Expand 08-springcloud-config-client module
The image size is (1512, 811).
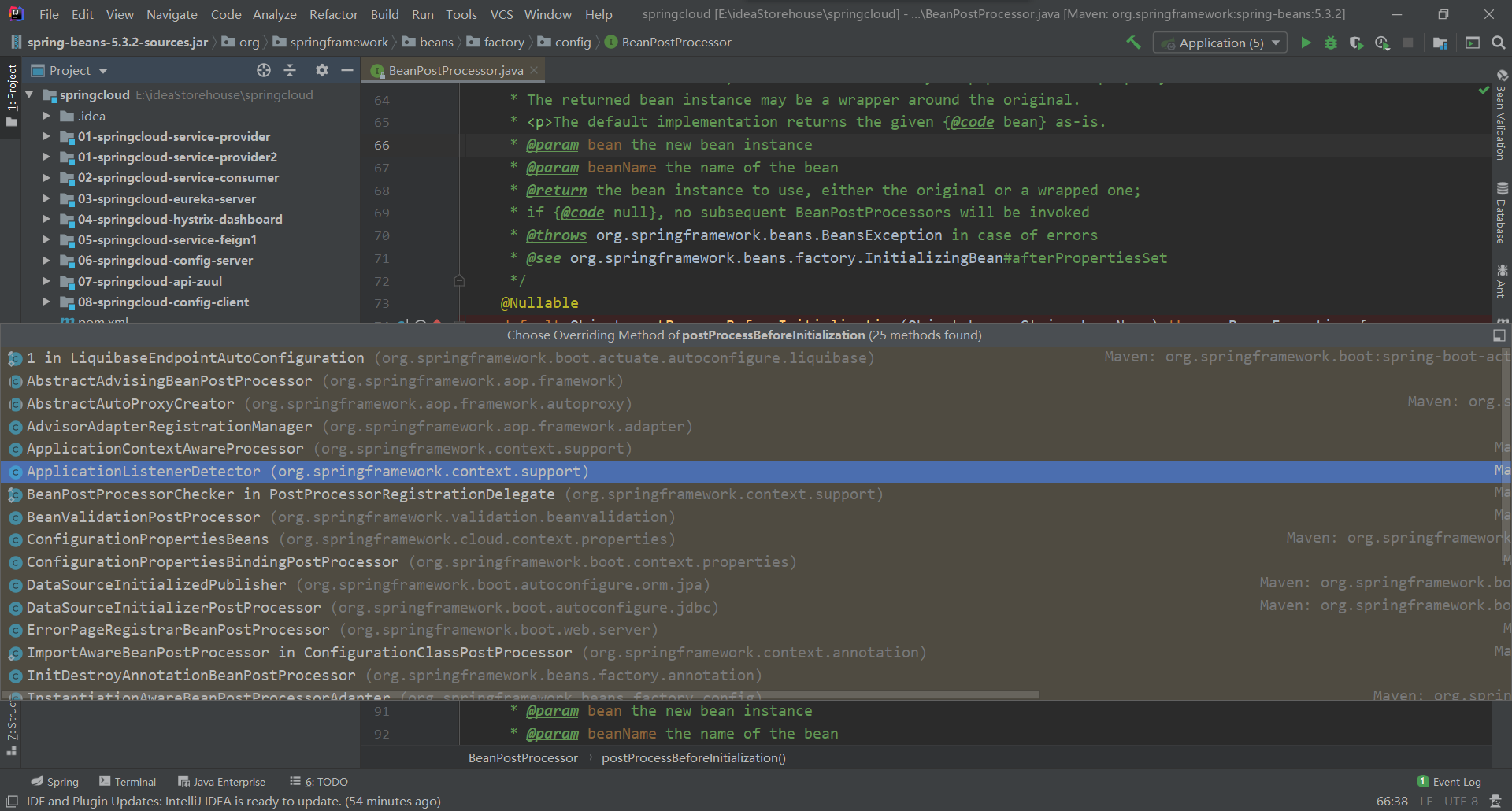coord(46,302)
